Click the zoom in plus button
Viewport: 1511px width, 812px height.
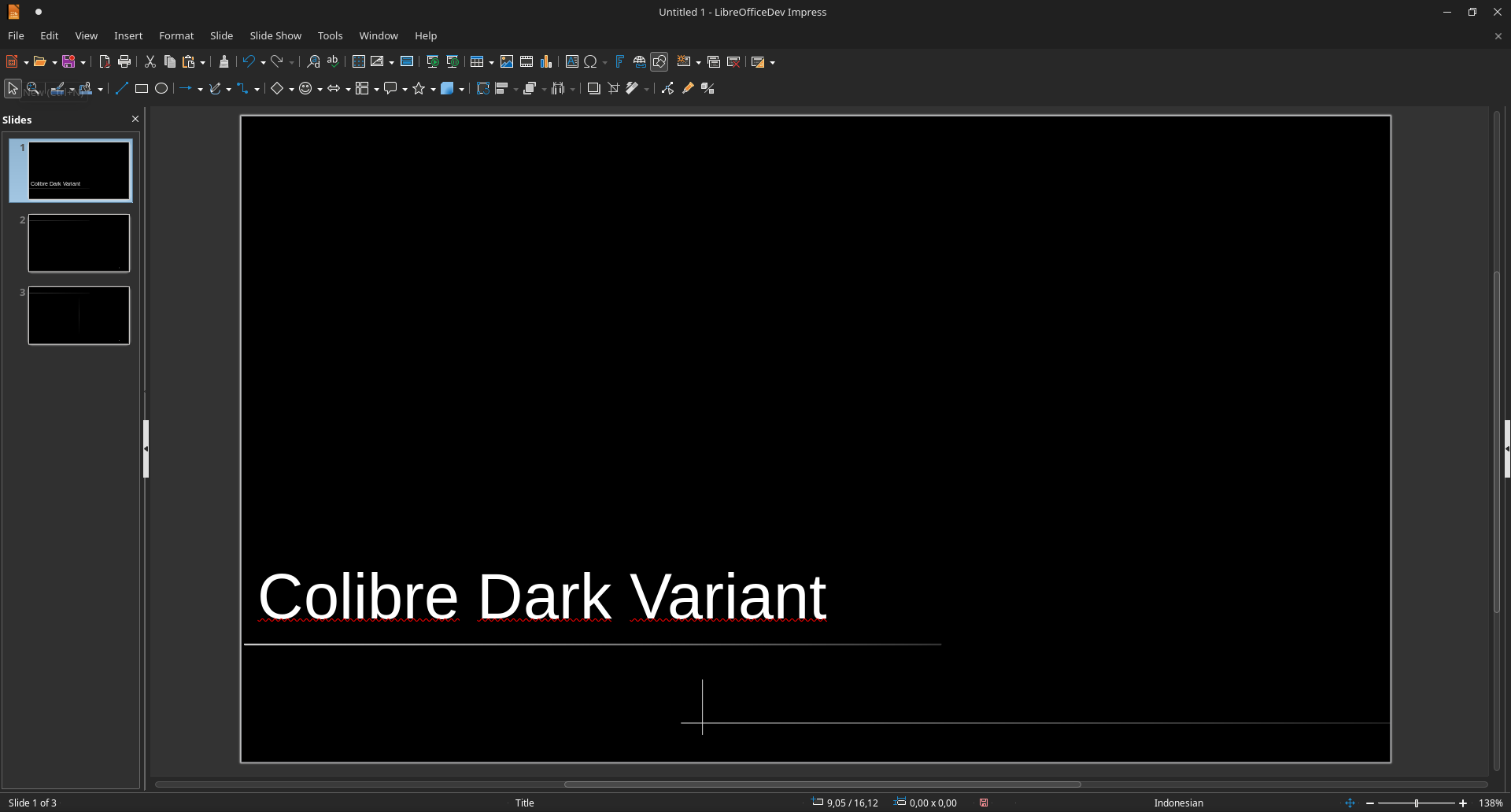coord(1463,803)
